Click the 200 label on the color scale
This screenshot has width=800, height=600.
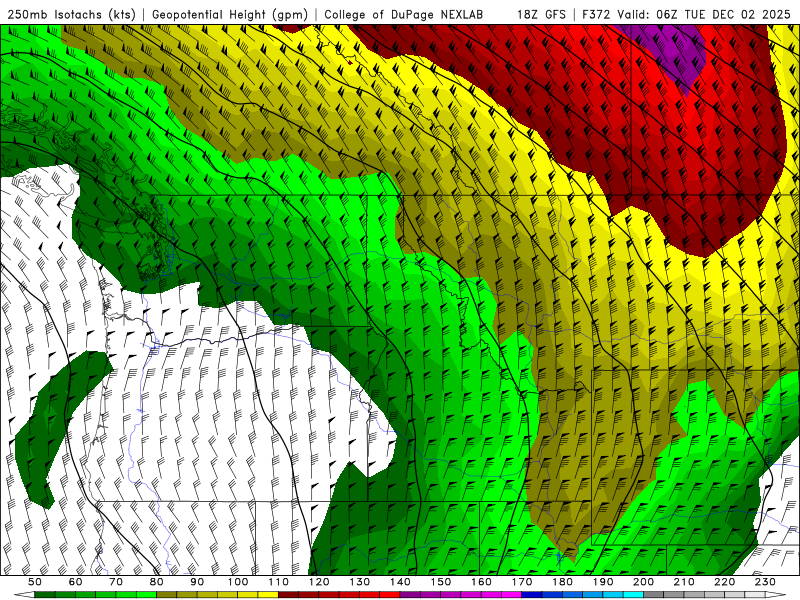point(644,582)
